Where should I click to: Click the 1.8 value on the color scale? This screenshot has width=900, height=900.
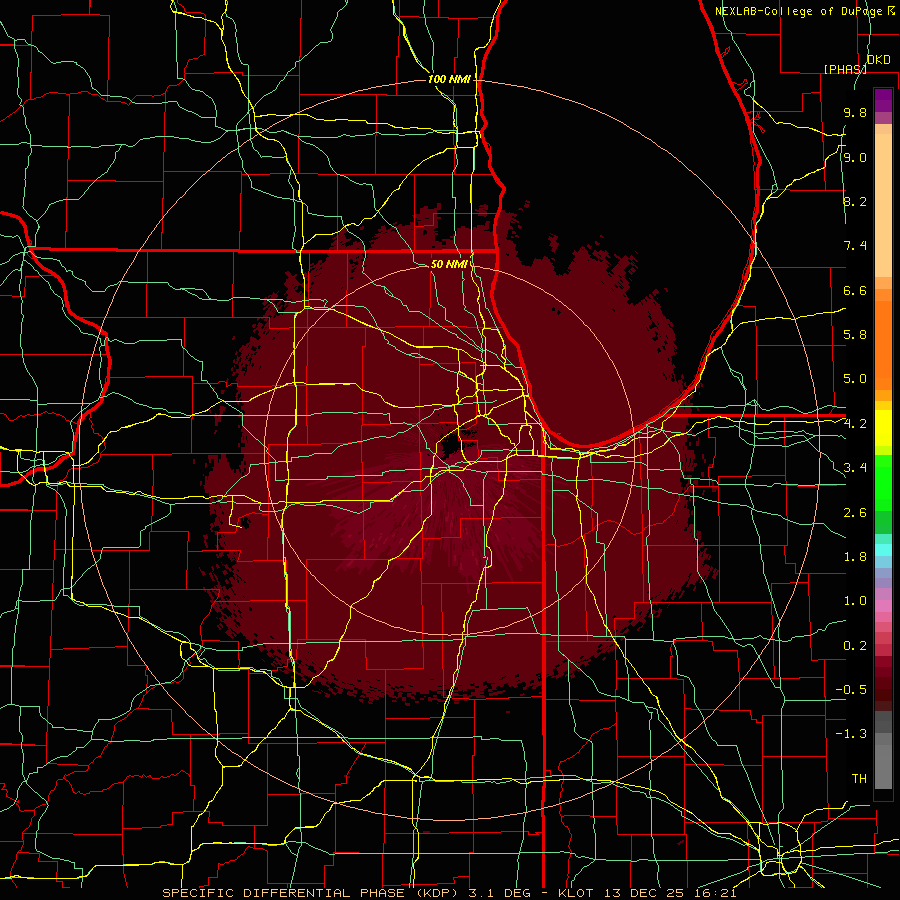(x=855, y=557)
